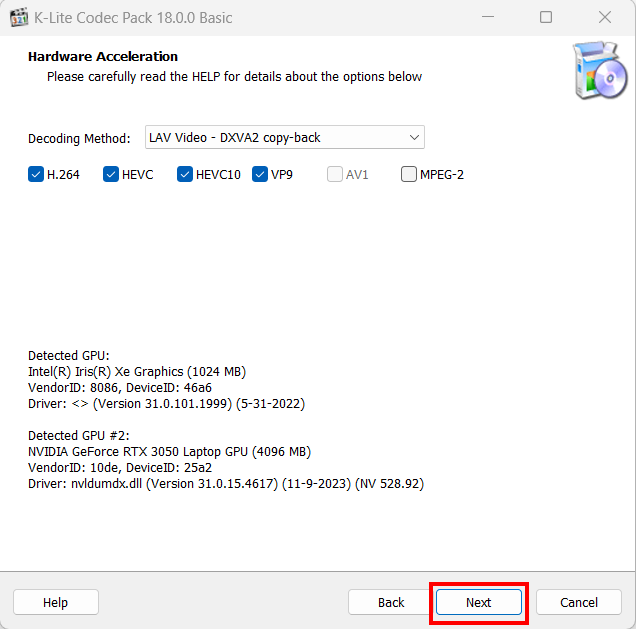Go Back to previous installer page
The height and width of the screenshot is (629, 636).
391,602
